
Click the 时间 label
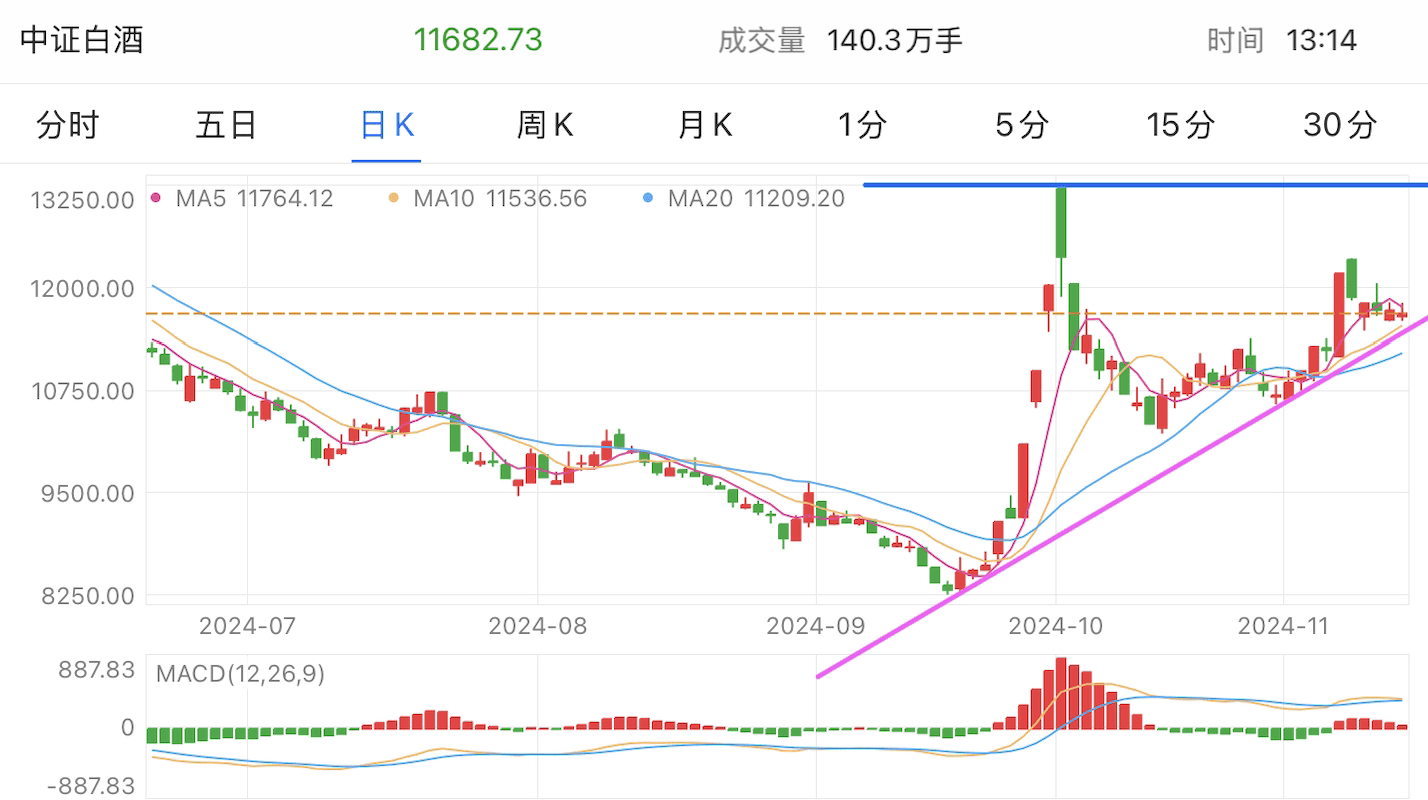[1235, 41]
